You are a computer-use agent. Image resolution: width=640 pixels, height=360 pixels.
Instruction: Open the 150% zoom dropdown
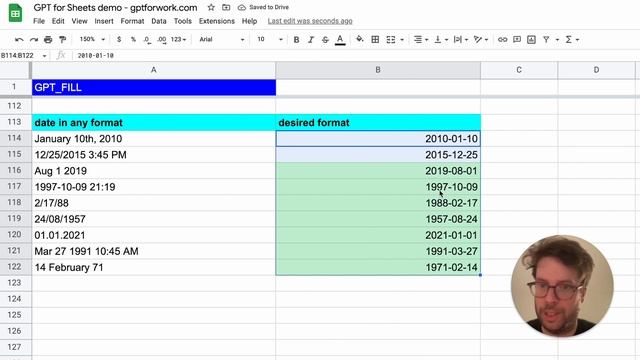(92, 40)
